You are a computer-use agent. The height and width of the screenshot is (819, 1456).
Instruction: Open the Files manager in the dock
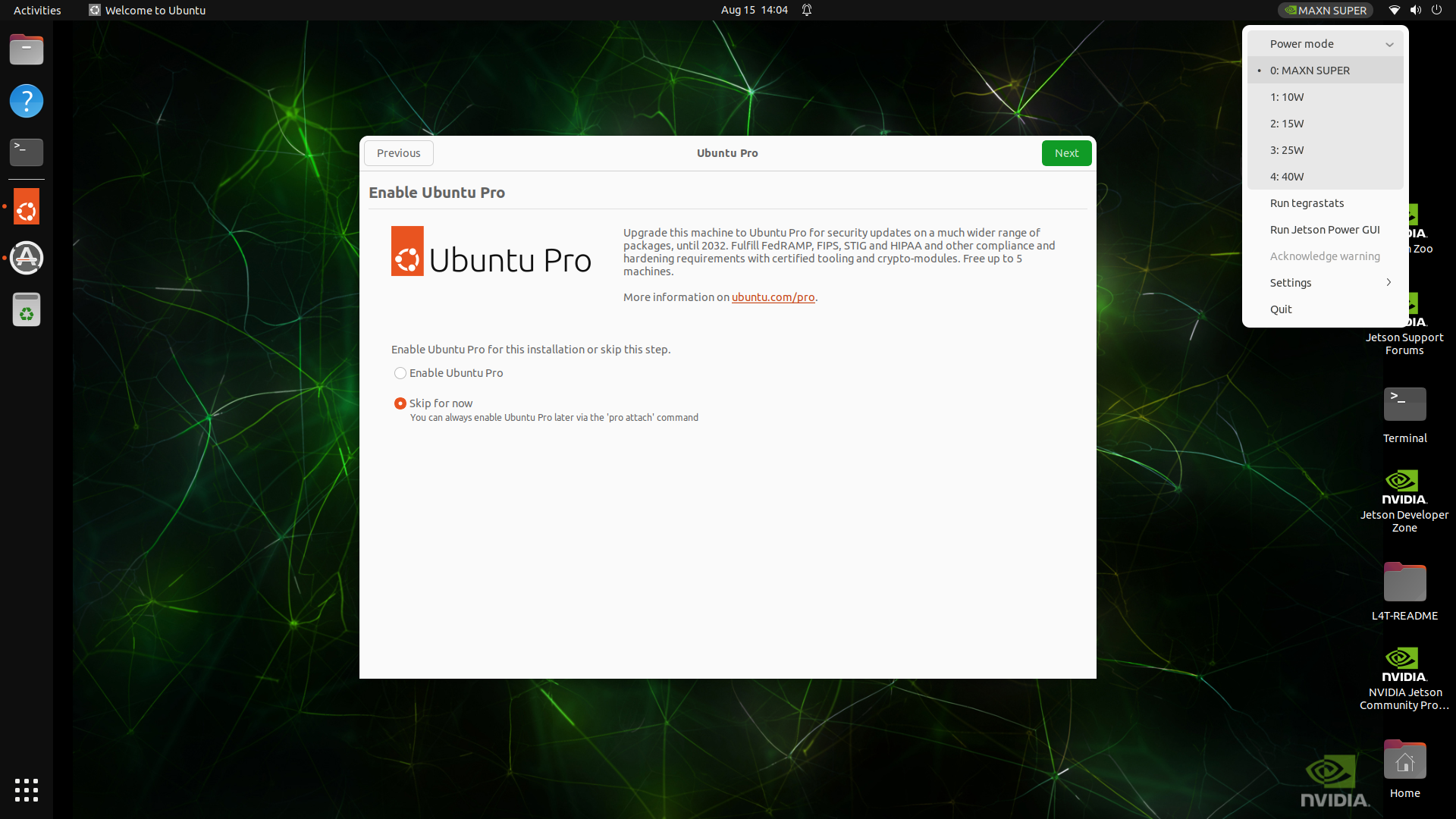(x=27, y=50)
